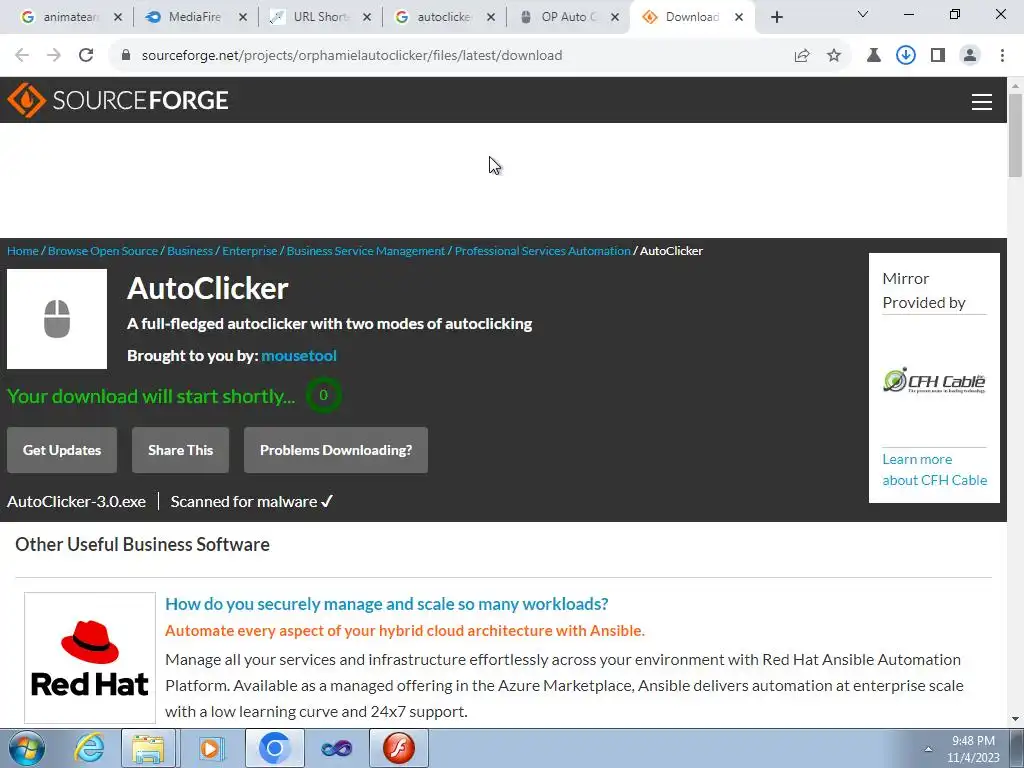Viewport: 1024px width, 768px height.
Task: Open the mousetool author link
Action: coord(299,355)
